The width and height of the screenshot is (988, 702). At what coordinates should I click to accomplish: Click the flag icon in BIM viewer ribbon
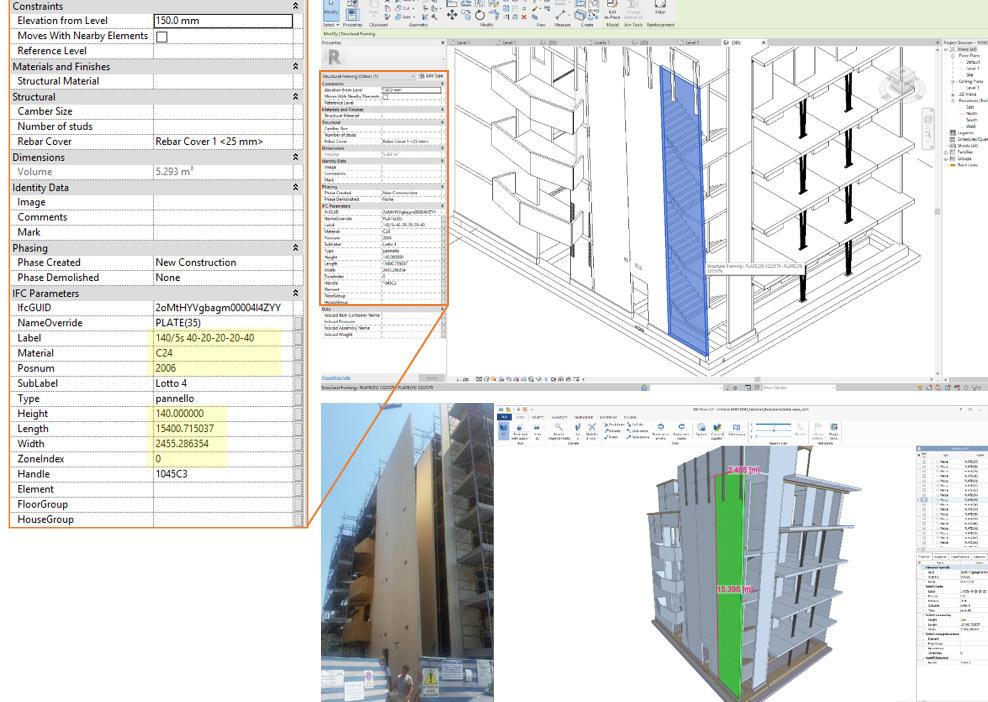click(x=819, y=427)
